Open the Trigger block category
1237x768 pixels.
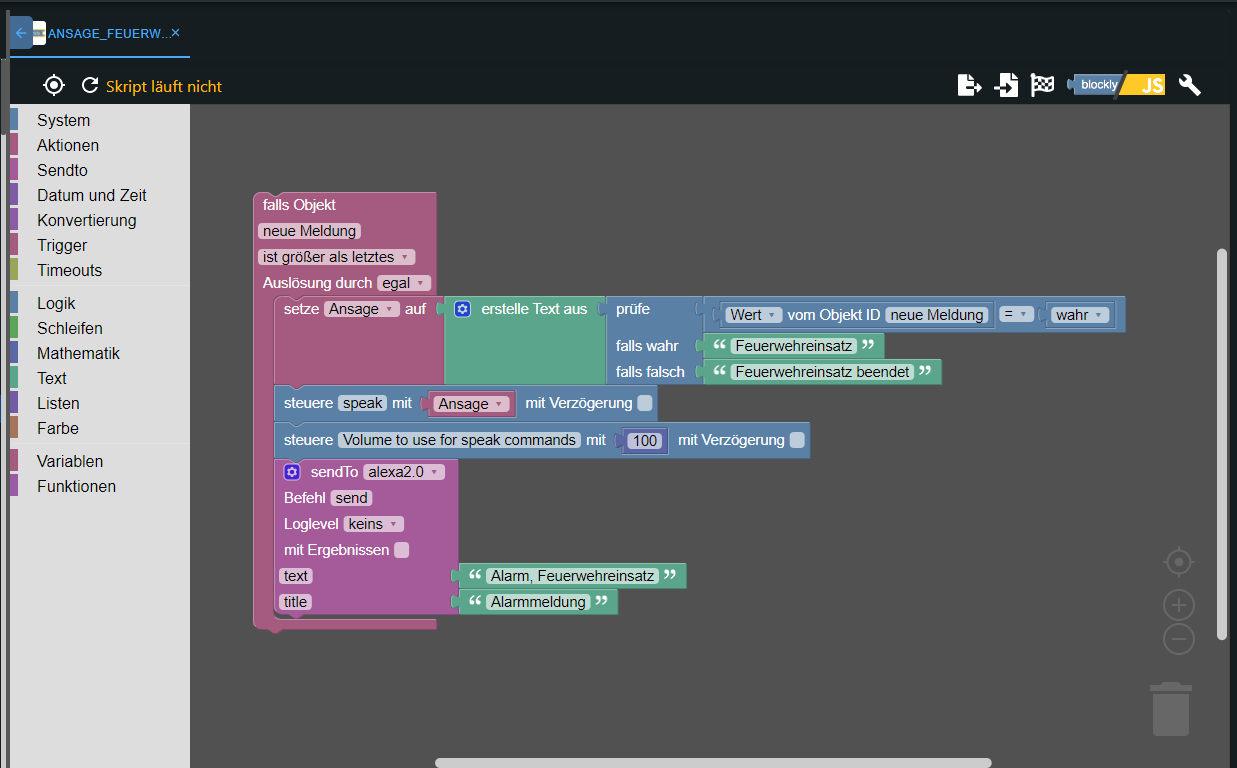pyautogui.click(x=62, y=245)
